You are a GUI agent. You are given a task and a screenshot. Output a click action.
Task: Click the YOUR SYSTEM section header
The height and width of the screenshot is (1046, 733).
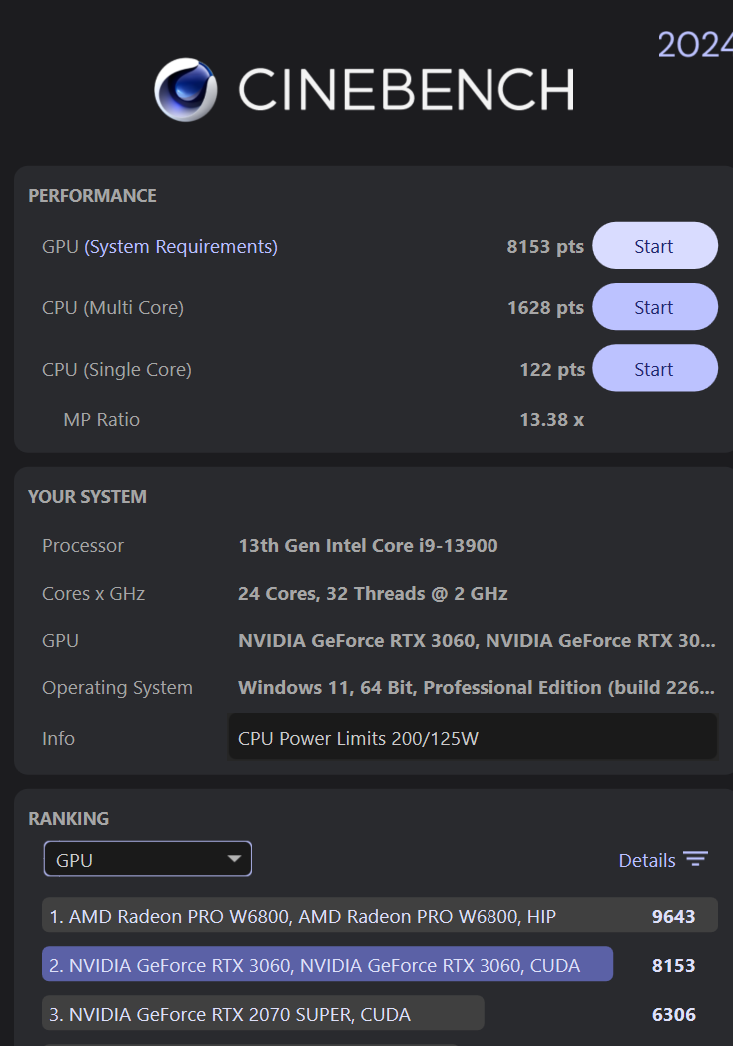coord(88,496)
